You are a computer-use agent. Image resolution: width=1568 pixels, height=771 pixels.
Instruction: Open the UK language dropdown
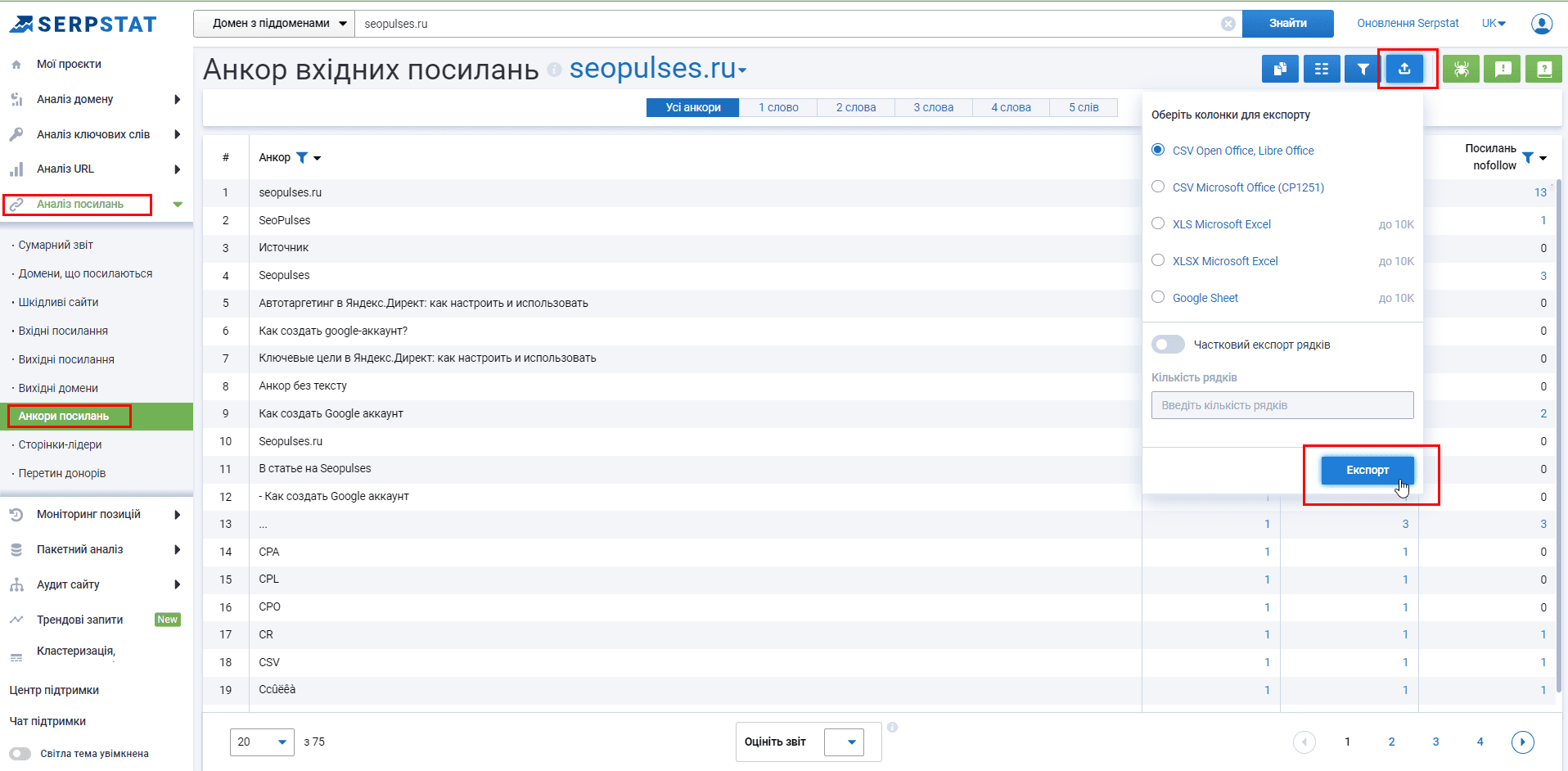1494,23
